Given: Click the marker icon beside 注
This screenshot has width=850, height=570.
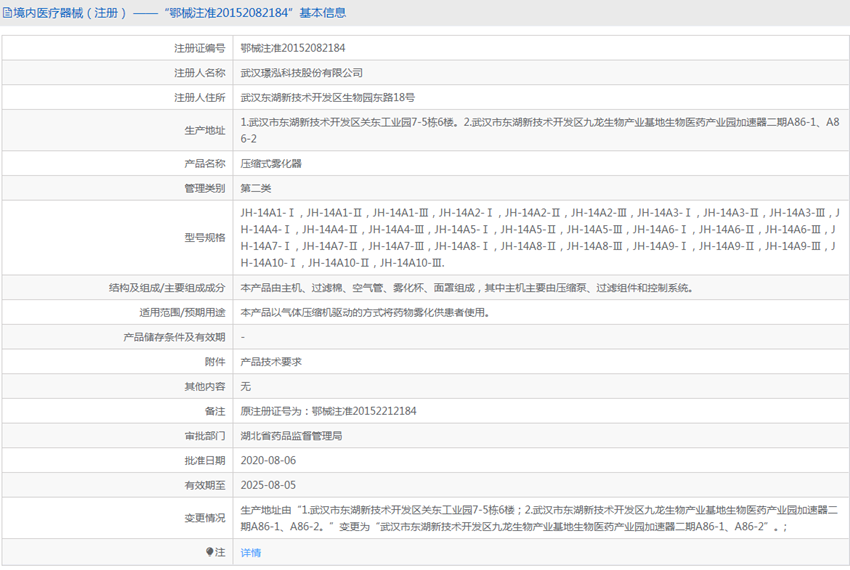Looking at the screenshot, I should [210, 552].
